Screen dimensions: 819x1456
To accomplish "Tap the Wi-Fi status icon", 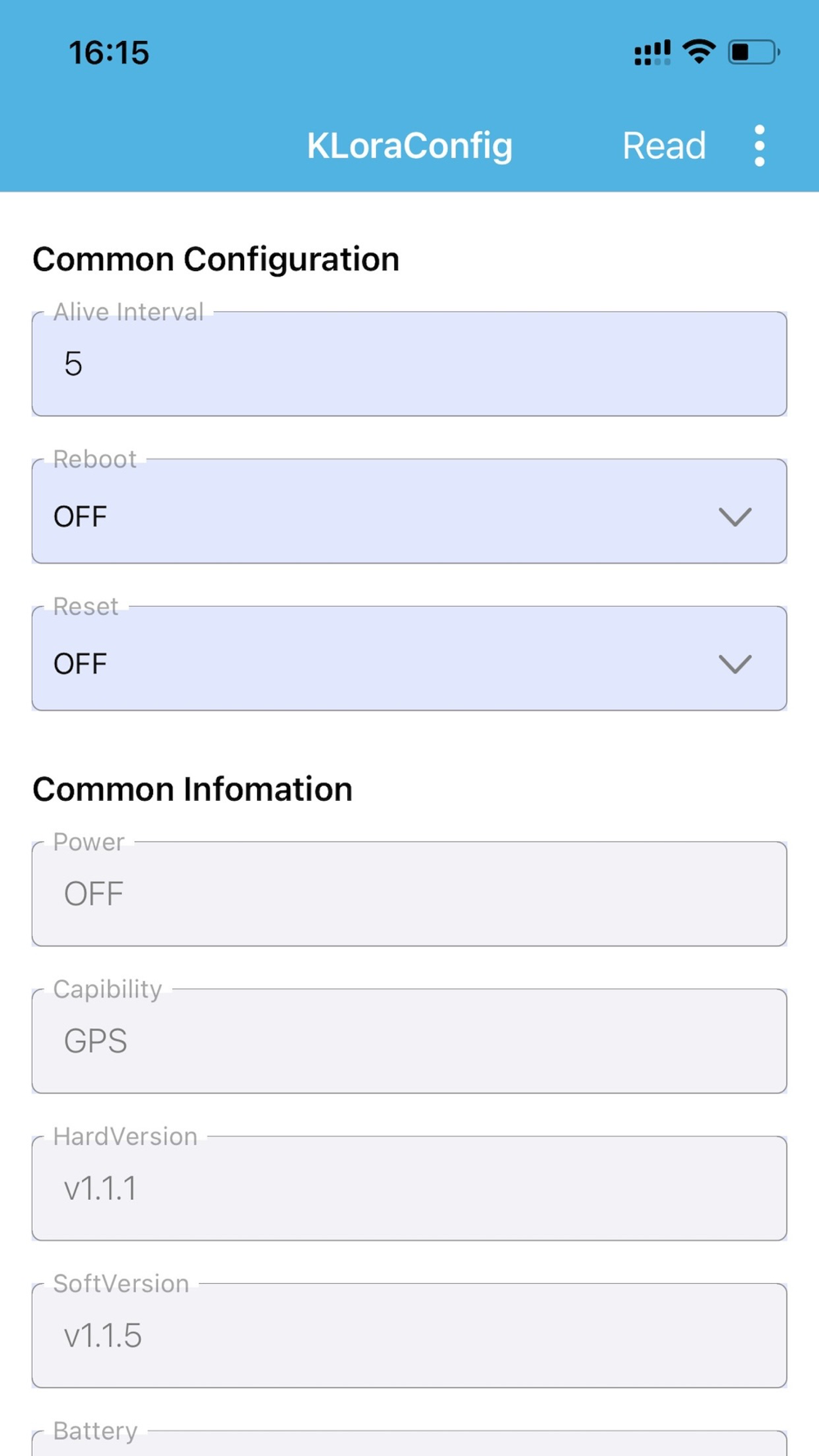I will click(699, 52).
